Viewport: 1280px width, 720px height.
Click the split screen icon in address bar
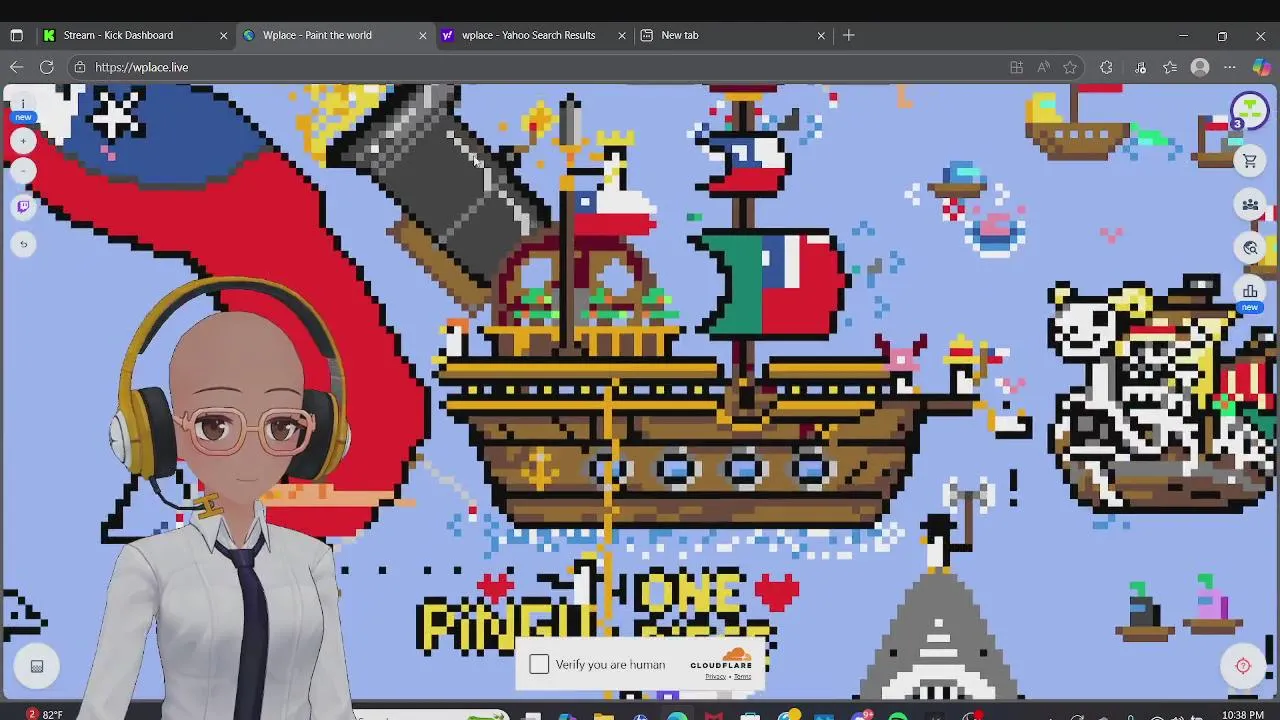tap(1016, 67)
